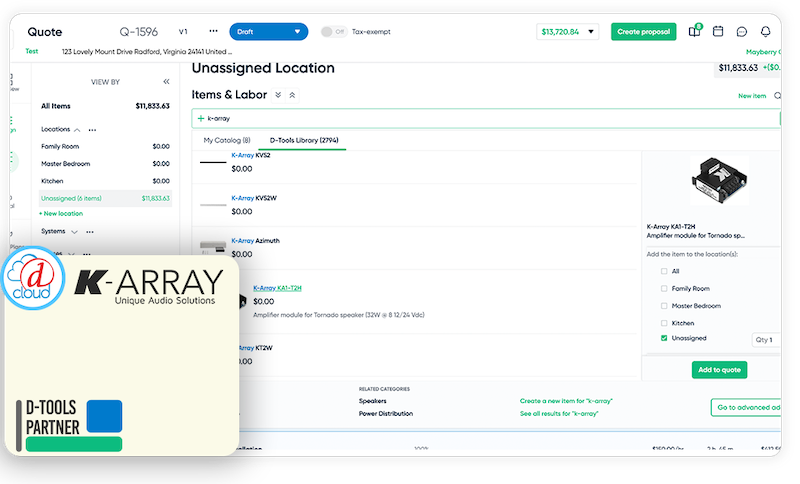Toggle the Tax-exempt switch
This screenshot has height=484, width=800.
click(x=334, y=32)
